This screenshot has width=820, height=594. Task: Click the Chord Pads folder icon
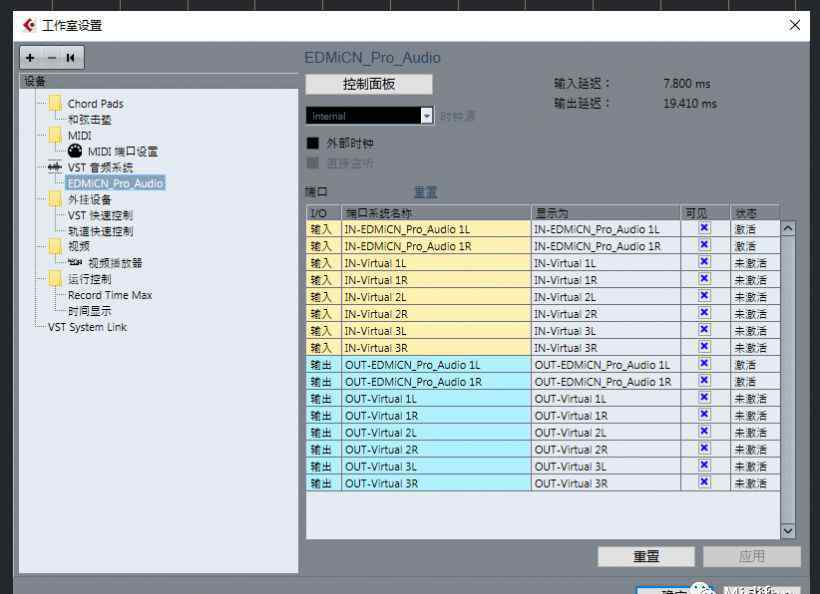55,103
